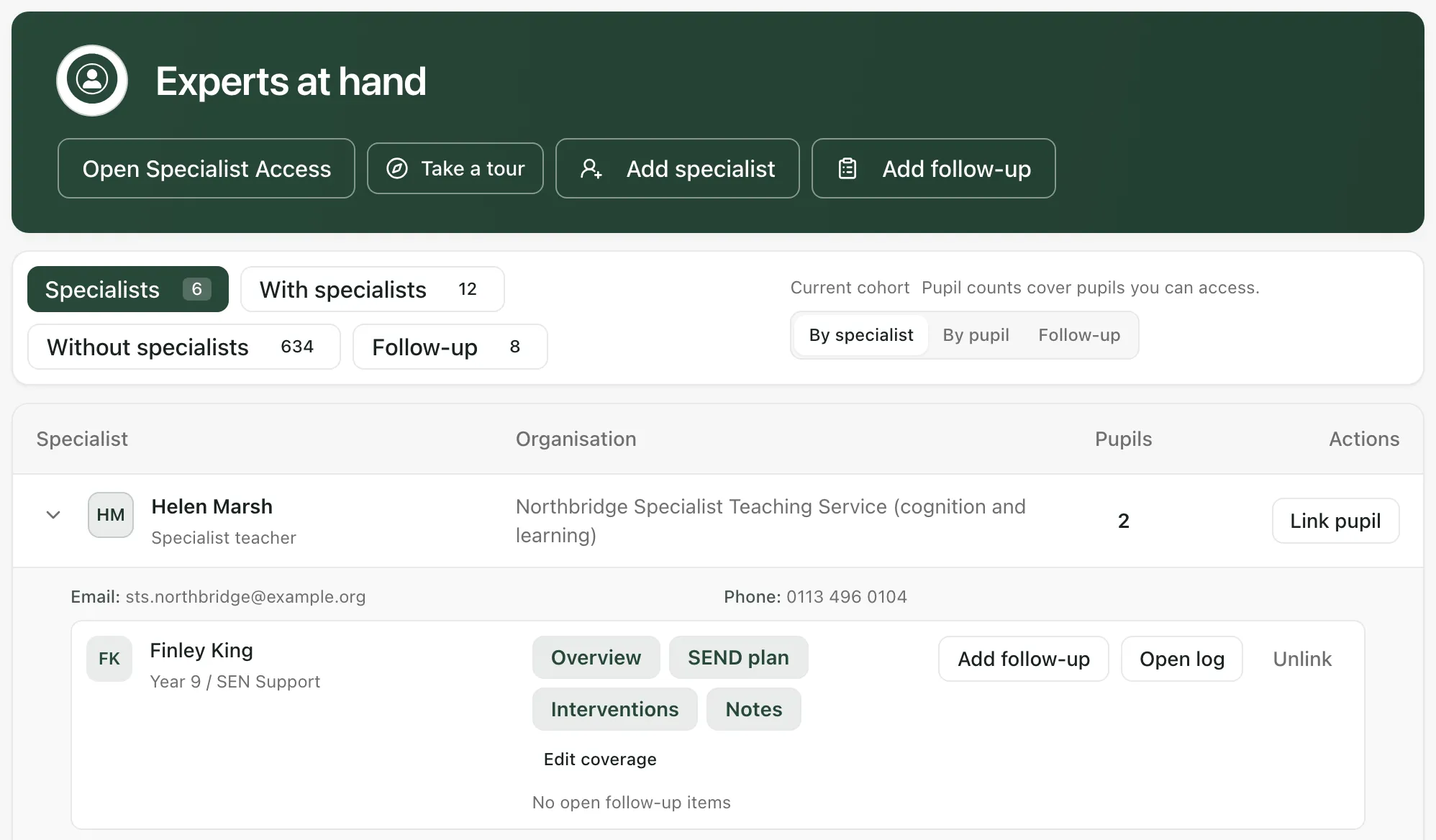The width and height of the screenshot is (1436, 840).
Task: Show pupils Without specialists
Action: pyautogui.click(x=184, y=347)
